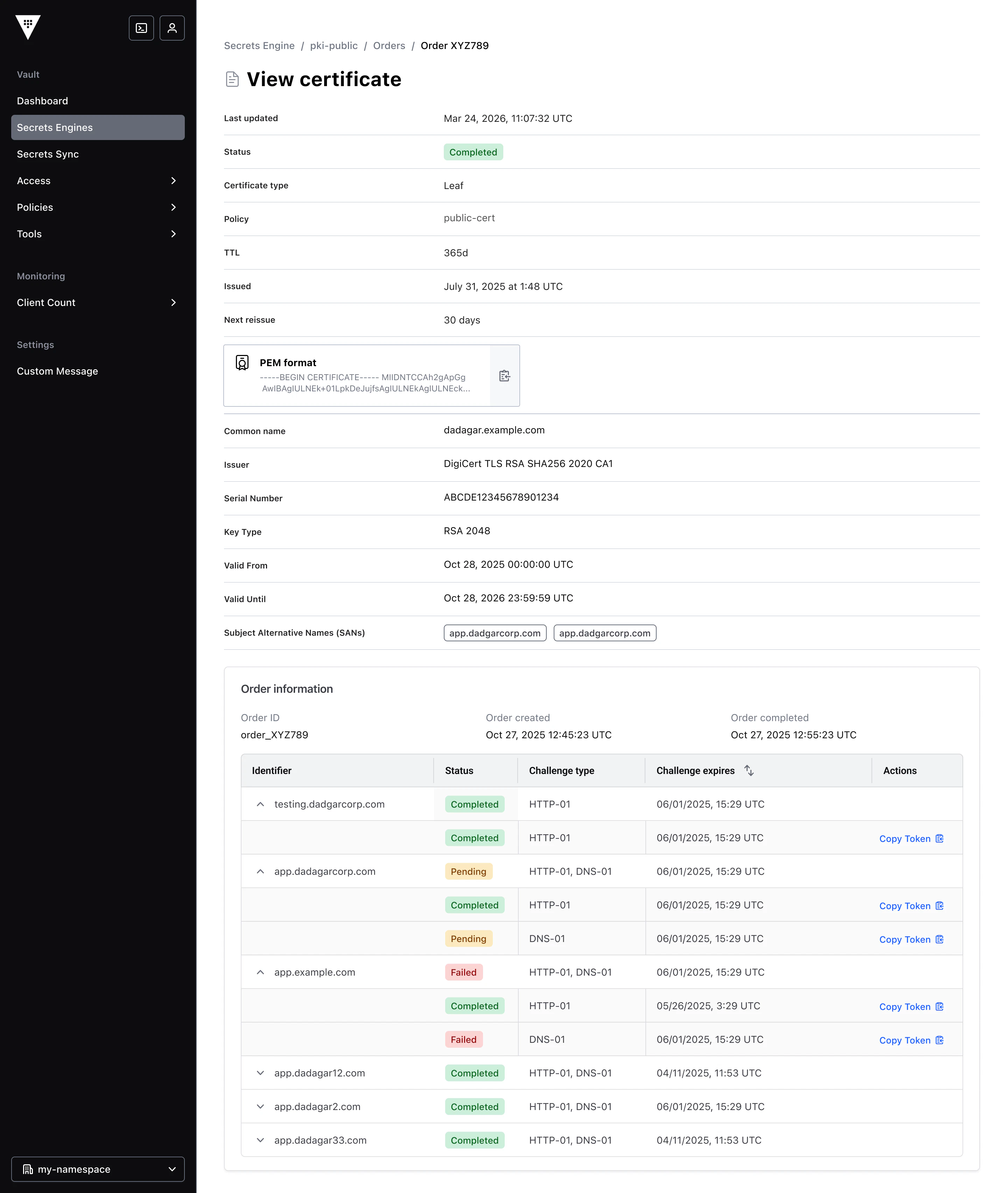Copy Token for 05/26/2025 HTTP-01 challenge
1008x1193 pixels.
pos(911,1007)
